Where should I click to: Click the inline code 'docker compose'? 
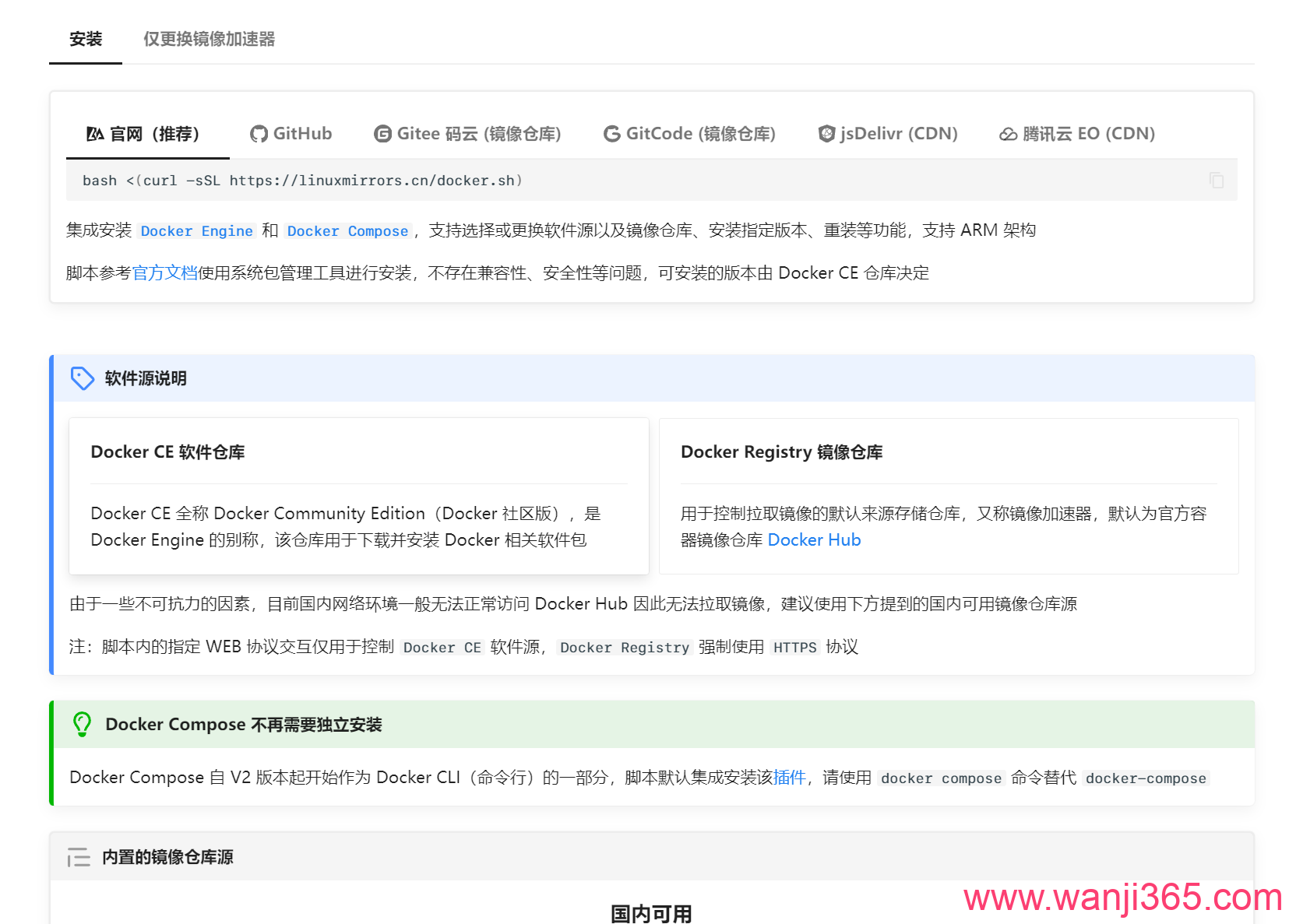(941, 778)
